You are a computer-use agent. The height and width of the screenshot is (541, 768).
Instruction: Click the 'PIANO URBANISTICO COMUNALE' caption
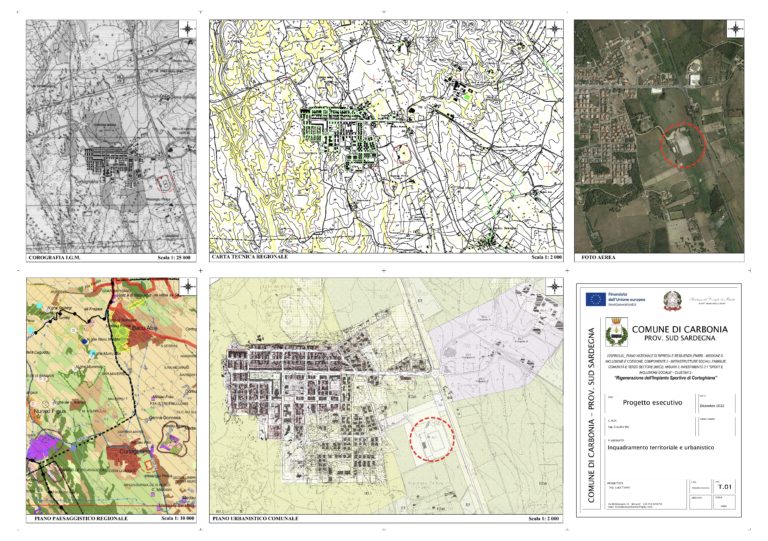(260, 520)
